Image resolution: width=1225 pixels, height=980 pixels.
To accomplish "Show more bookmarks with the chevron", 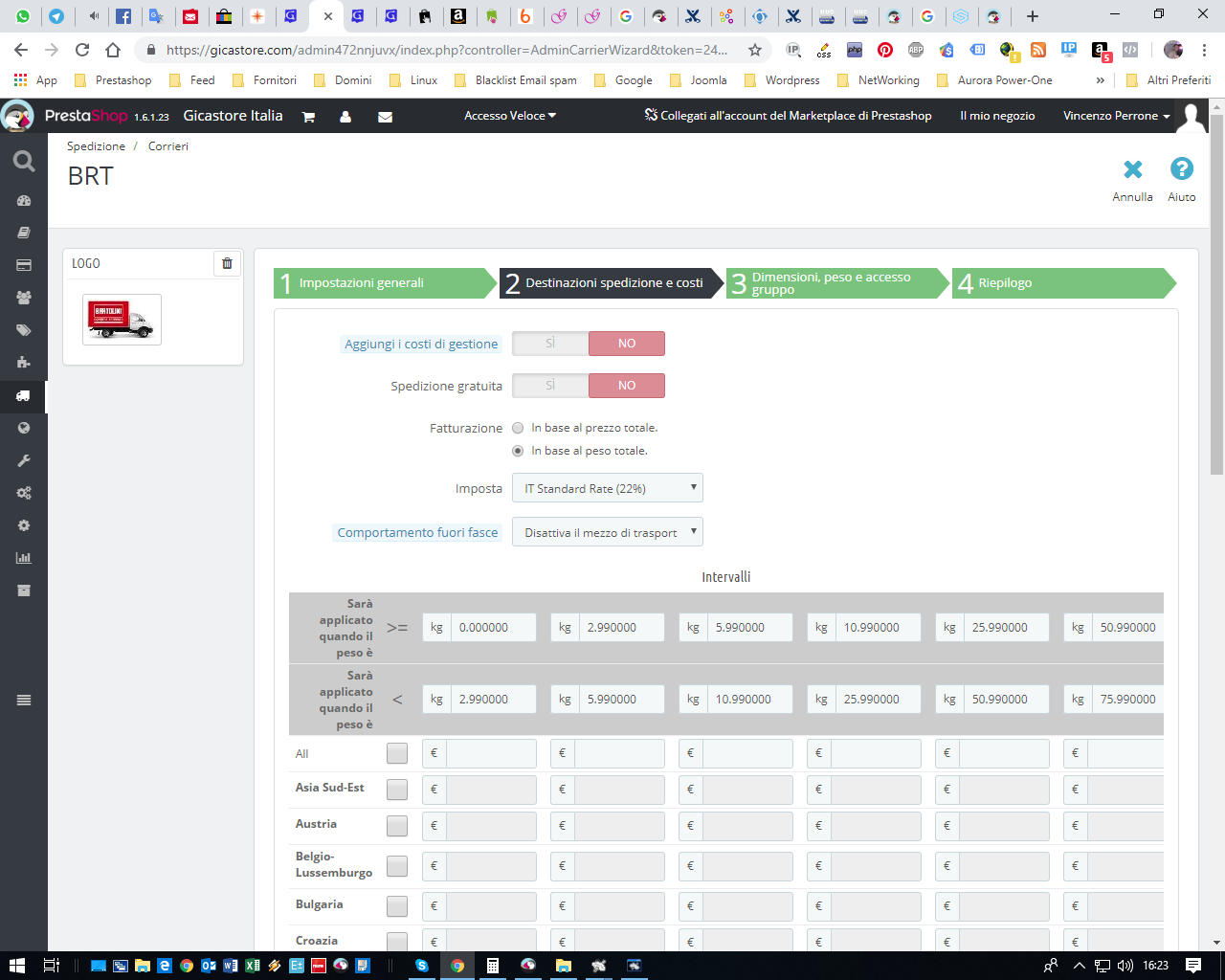I will [1101, 80].
